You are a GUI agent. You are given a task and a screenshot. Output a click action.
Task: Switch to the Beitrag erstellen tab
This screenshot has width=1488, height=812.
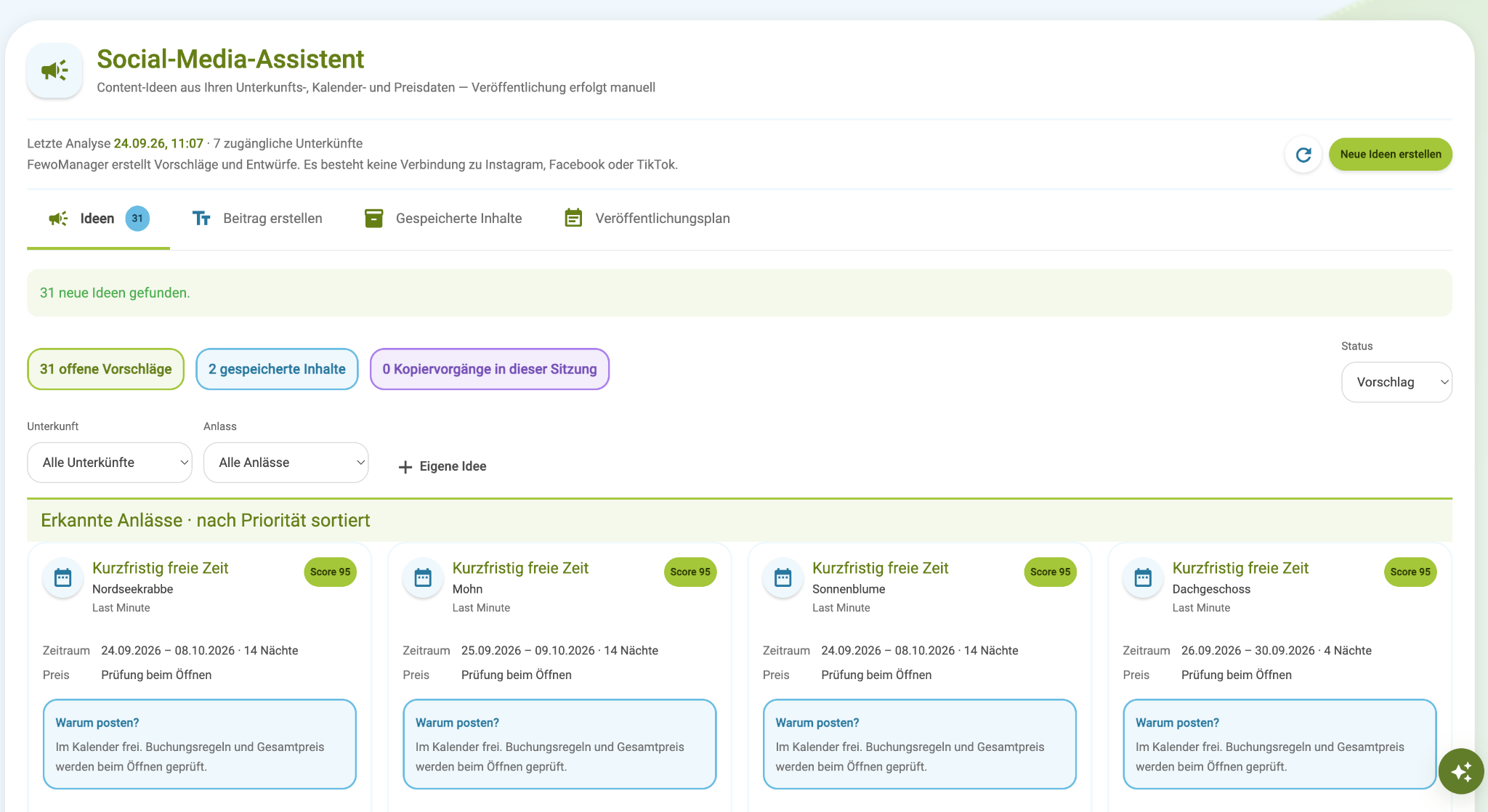257,219
